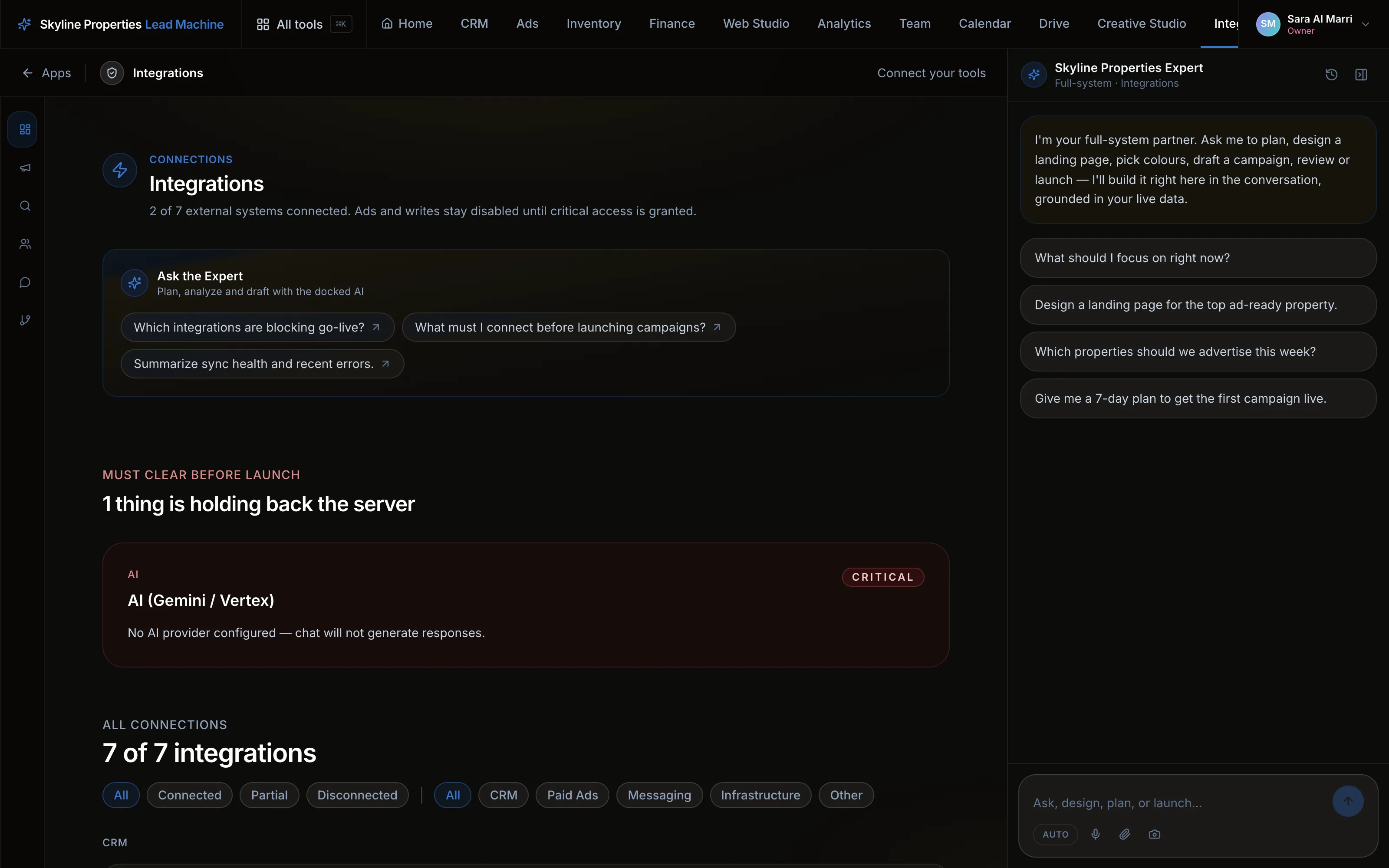1389x868 pixels.
Task: Click the Ask the Expert sparkle icon
Action: point(134,283)
